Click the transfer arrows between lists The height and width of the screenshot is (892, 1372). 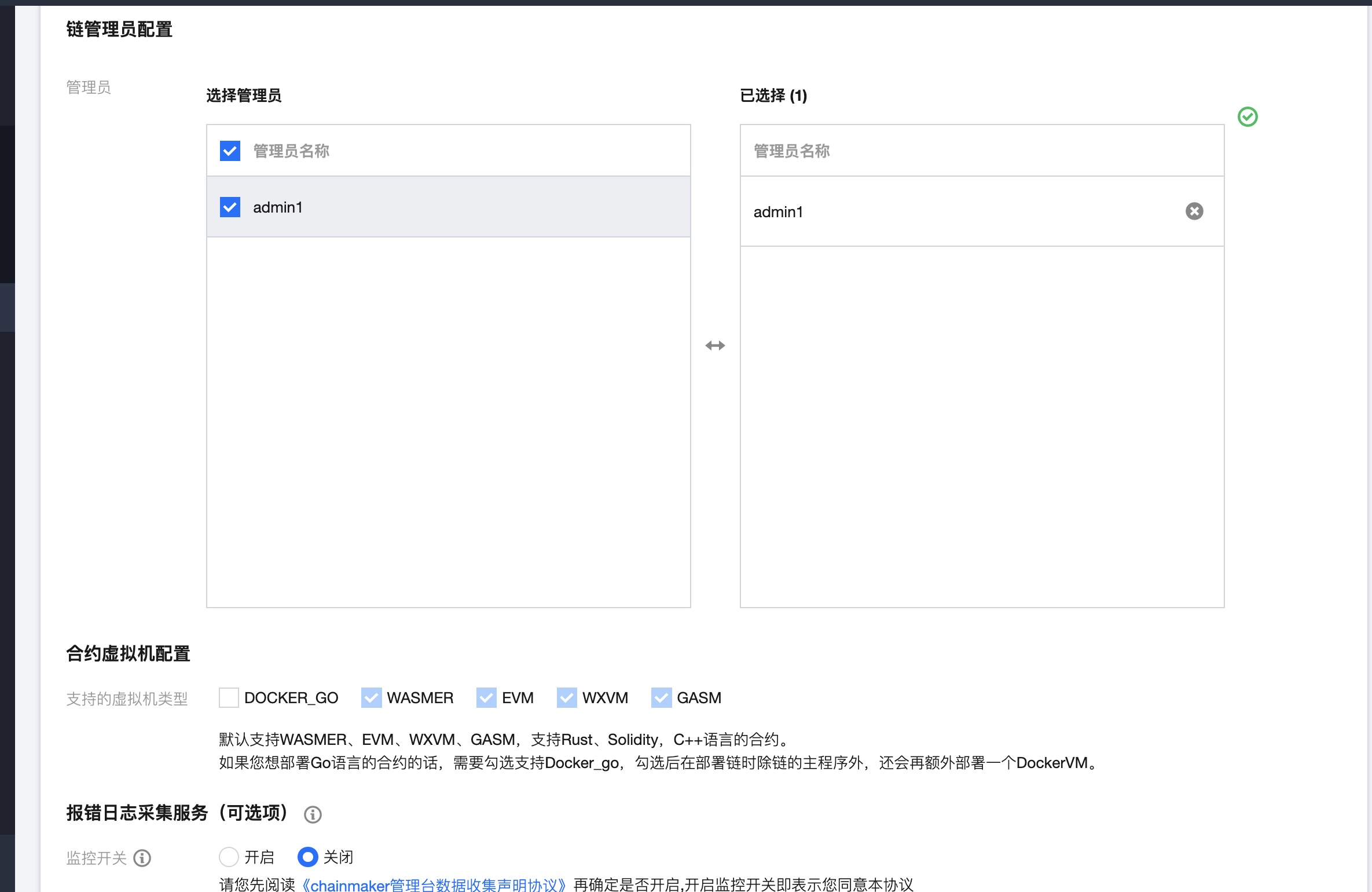[x=715, y=346]
